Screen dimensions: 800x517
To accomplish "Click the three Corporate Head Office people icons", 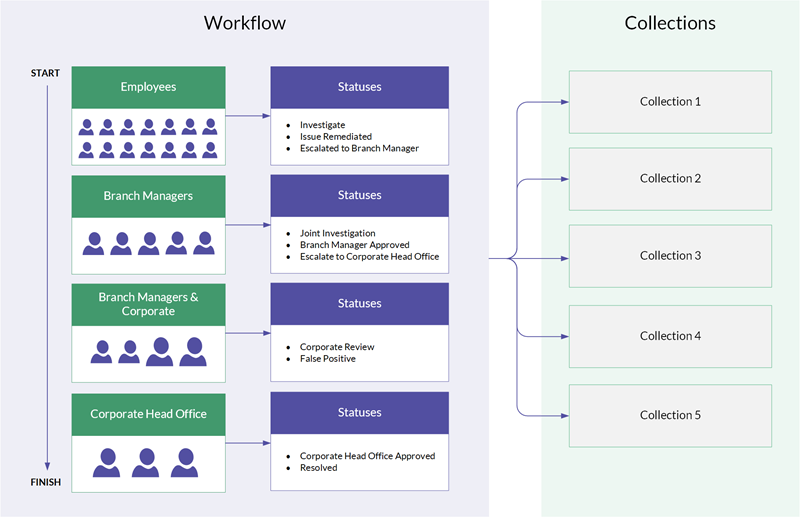I will (x=146, y=461).
